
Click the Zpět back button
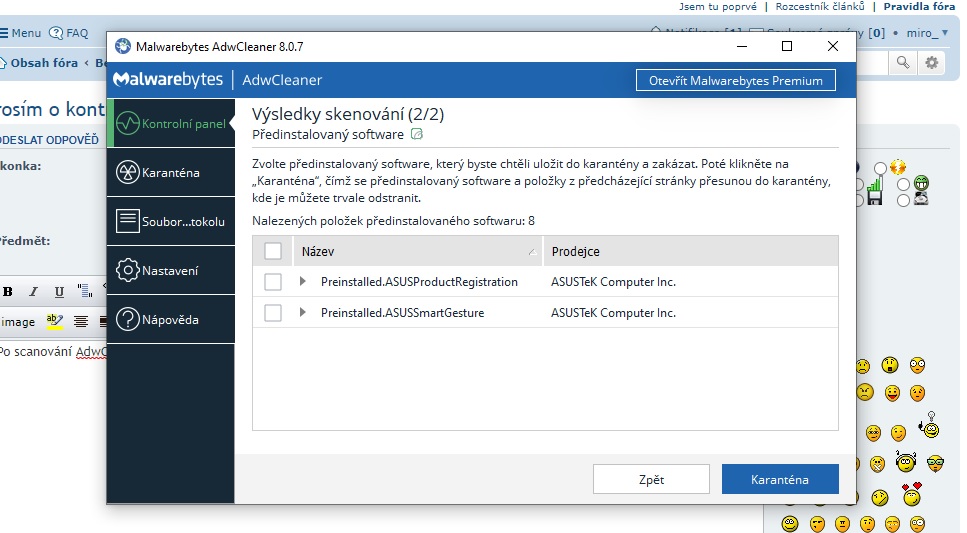(x=651, y=480)
